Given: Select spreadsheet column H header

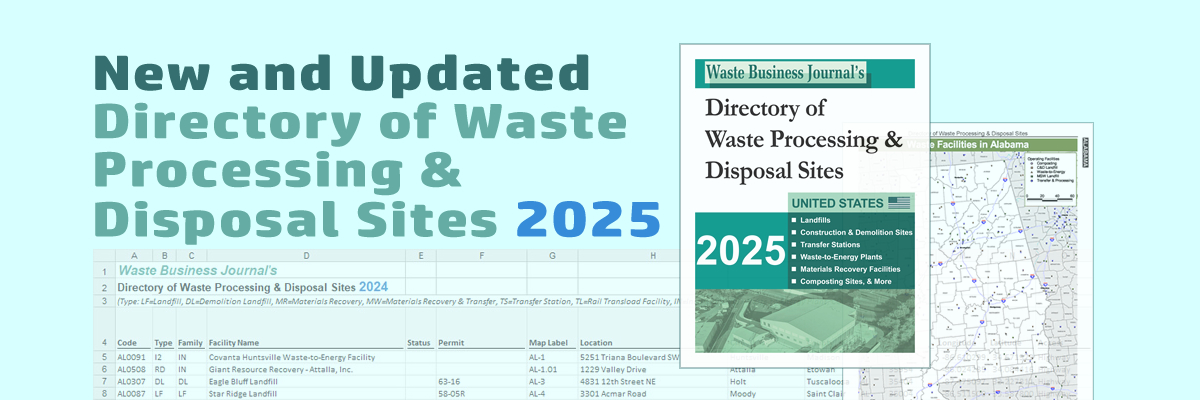Looking at the screenshot, I should [652, 256].
